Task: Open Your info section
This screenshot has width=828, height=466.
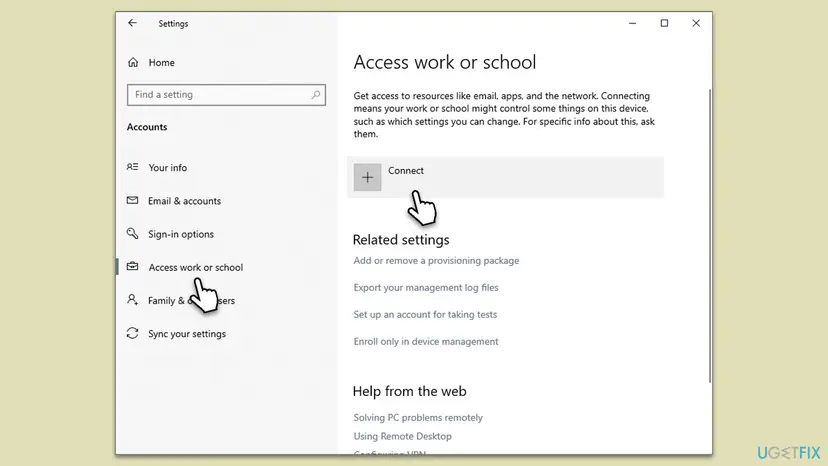Action: [167, 167]
